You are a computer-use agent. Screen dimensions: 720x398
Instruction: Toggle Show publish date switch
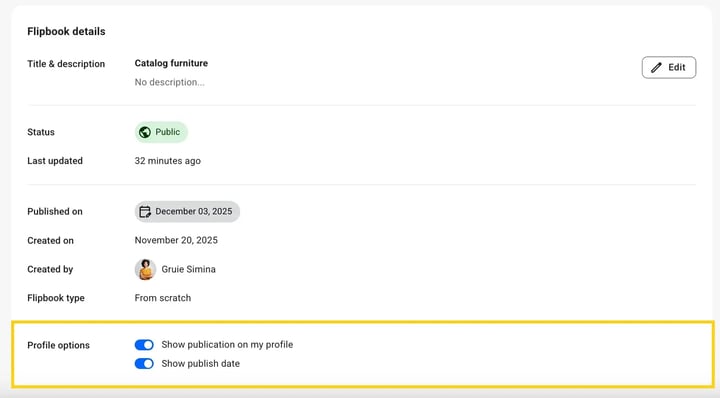pyautogui.click(x=144, y=364)
